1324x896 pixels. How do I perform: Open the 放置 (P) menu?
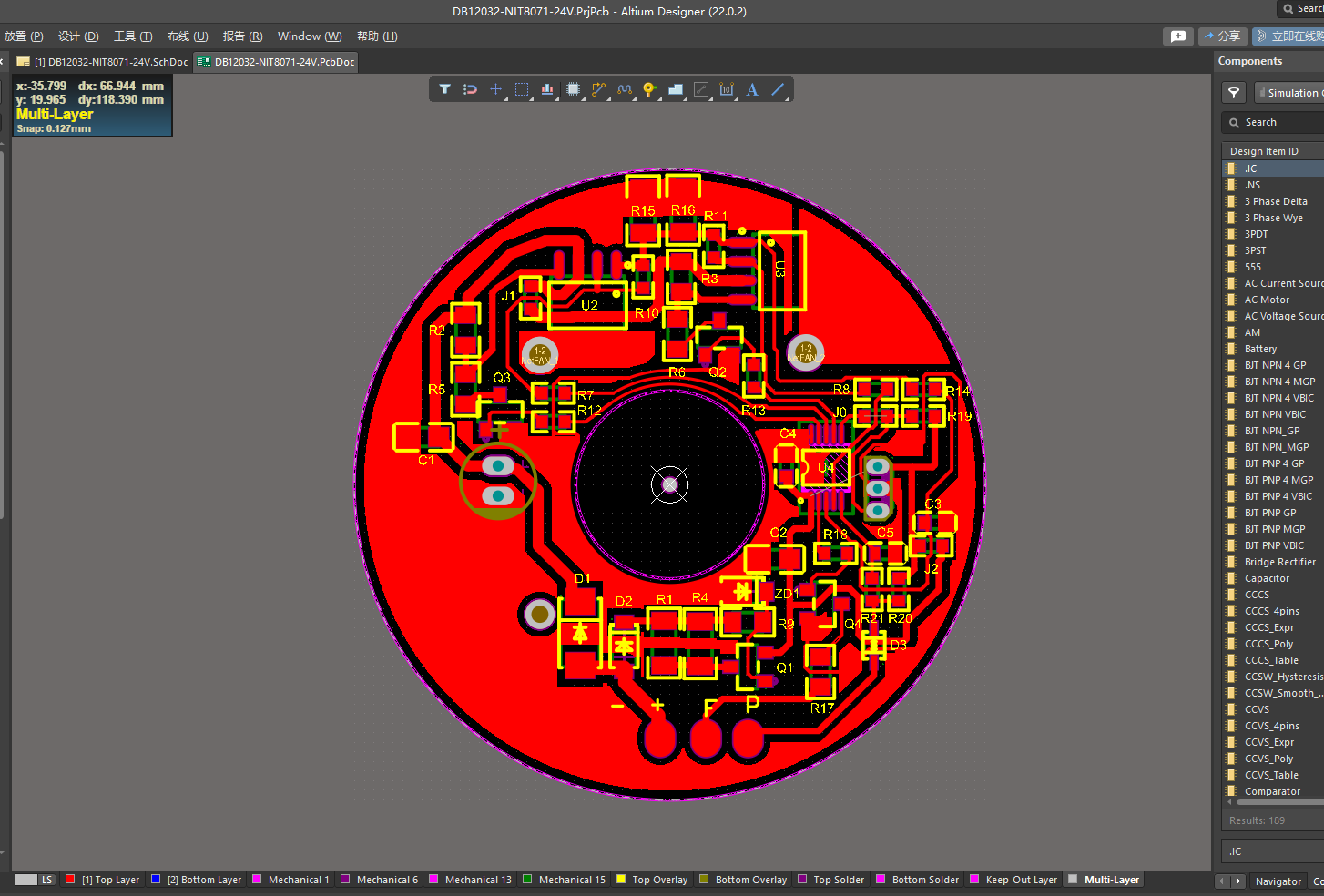[x=24, y=36]
